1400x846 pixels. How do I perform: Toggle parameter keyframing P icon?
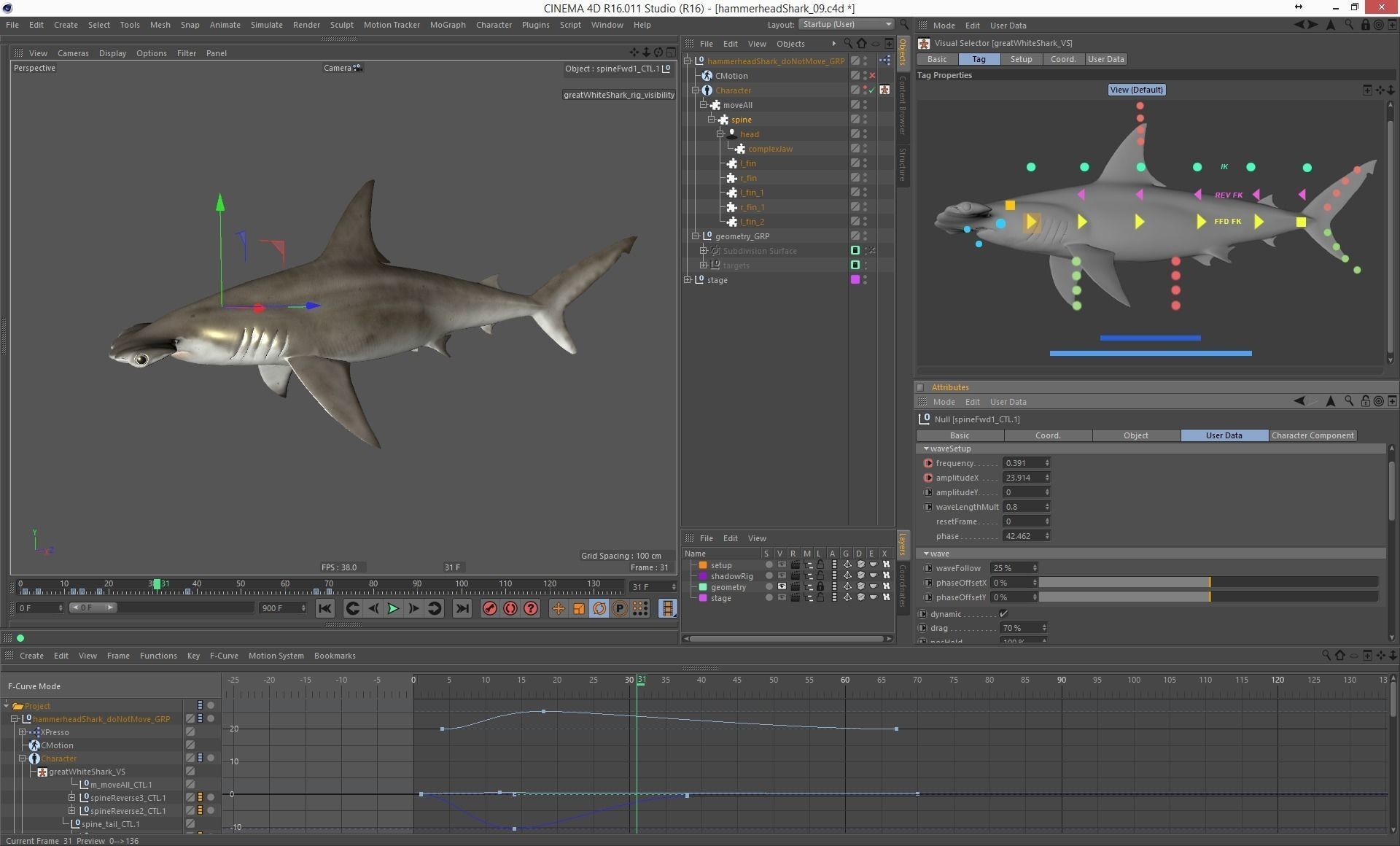(620, 608)
